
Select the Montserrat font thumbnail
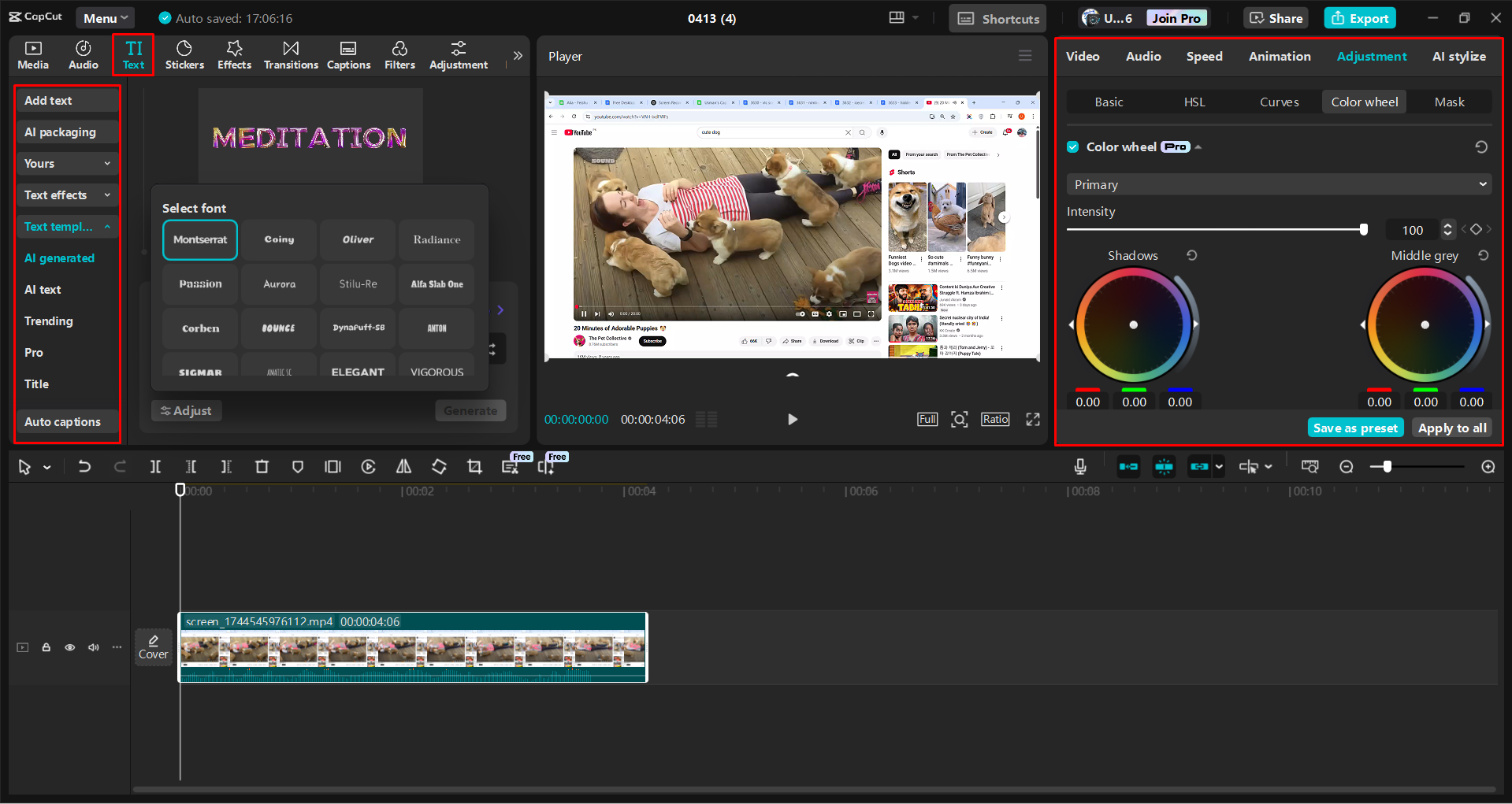point(199,239)
